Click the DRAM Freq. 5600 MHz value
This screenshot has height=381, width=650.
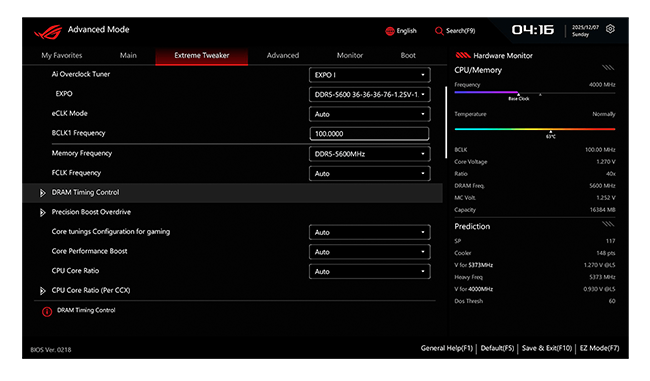tap(602, 186)
